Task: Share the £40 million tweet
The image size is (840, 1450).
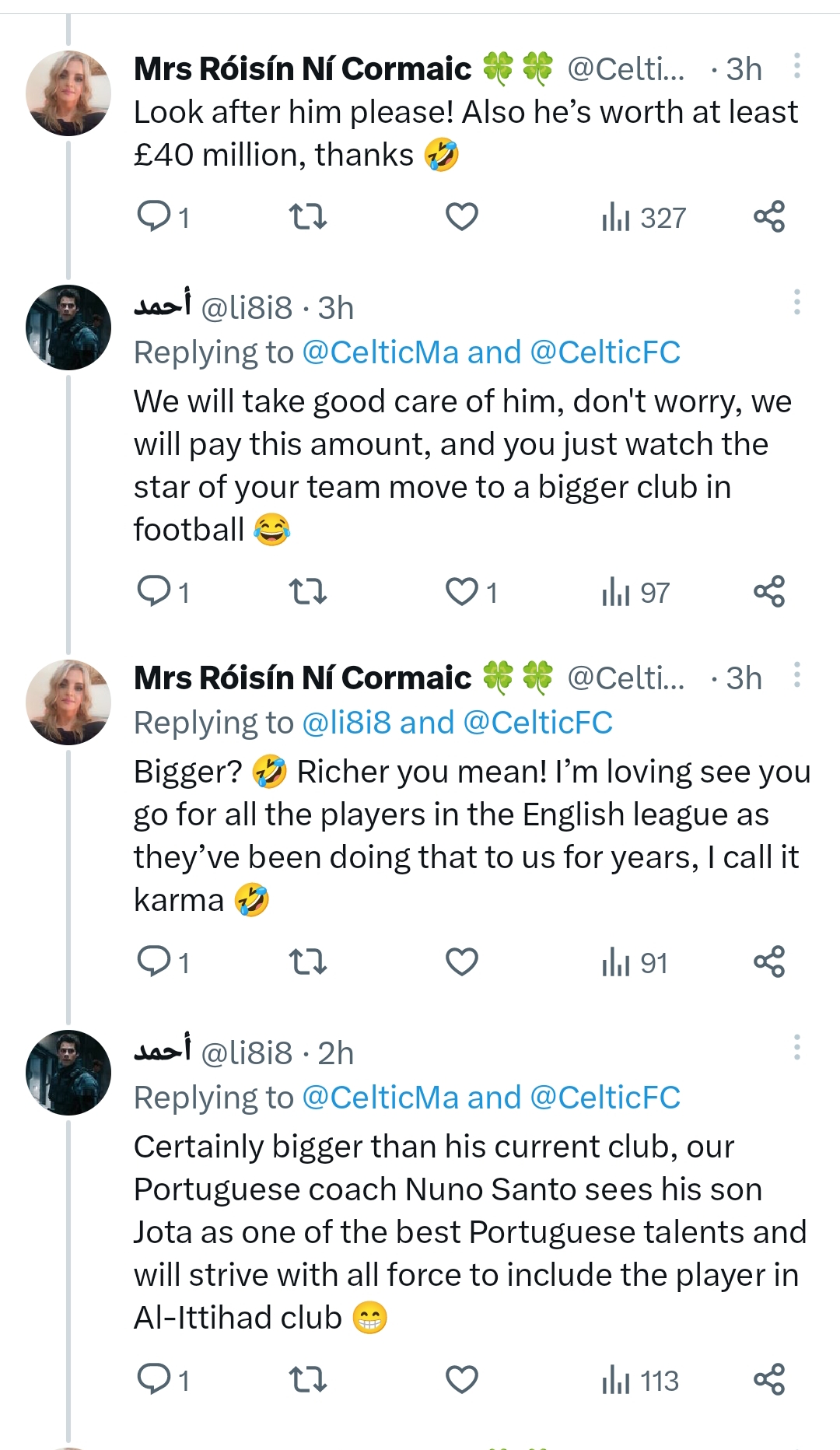Action: click(x=768, y=216)
